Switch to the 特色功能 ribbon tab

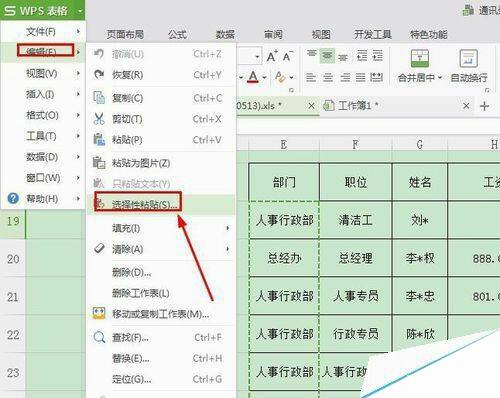coord(429,34)
